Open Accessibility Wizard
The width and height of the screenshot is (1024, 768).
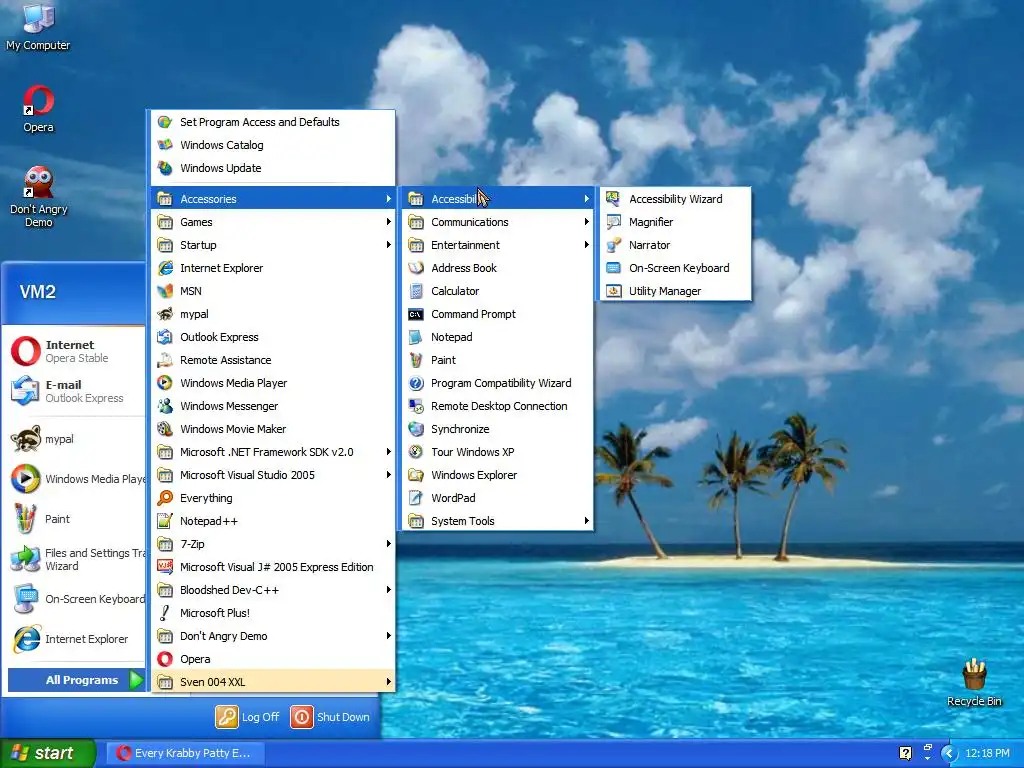click(x=675, y=199)
